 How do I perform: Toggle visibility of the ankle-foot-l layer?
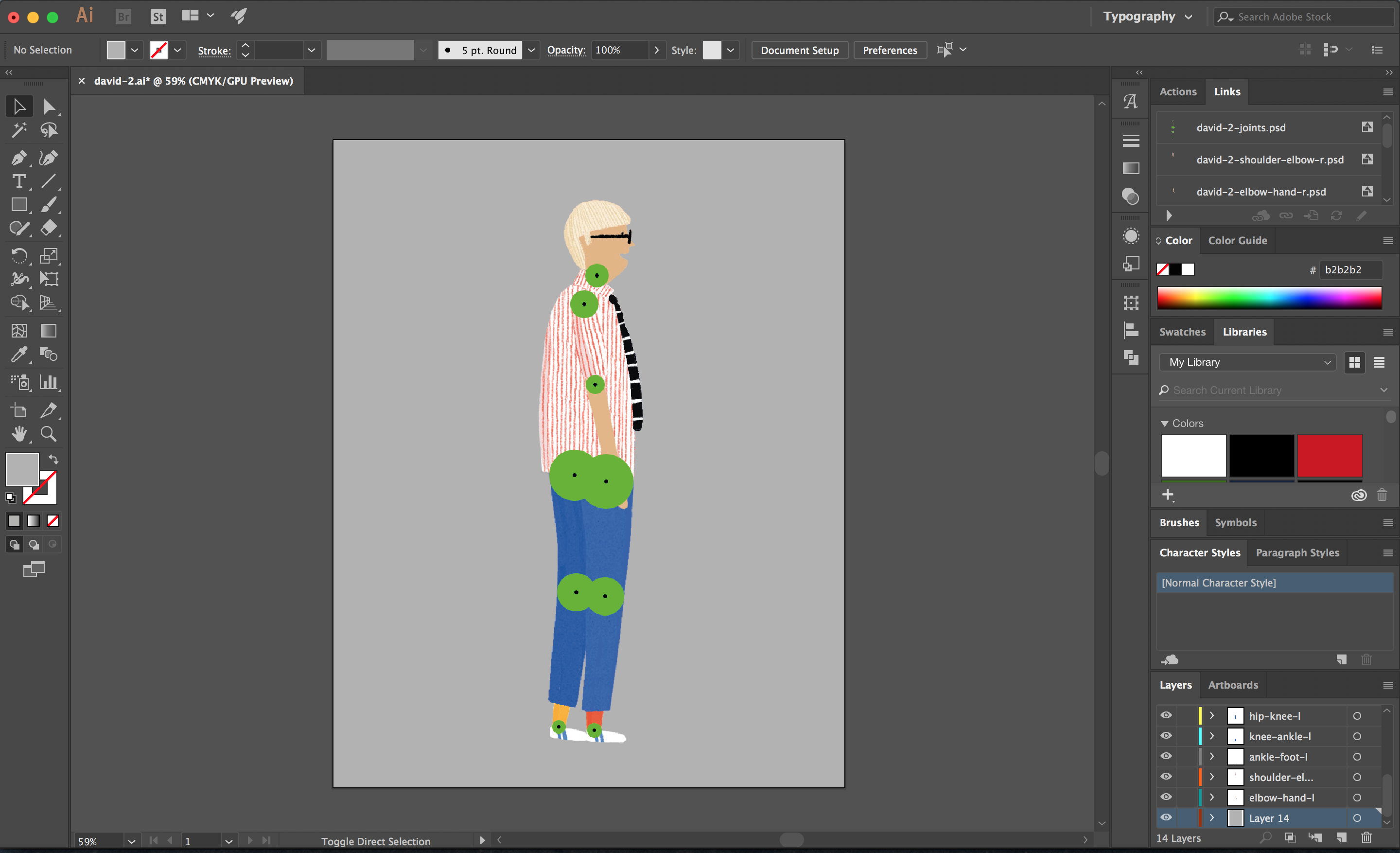pyautogui.click(x=1166, y=756)
